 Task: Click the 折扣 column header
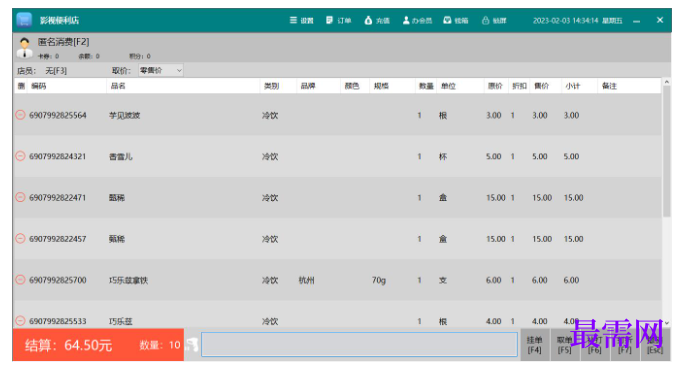519,86
